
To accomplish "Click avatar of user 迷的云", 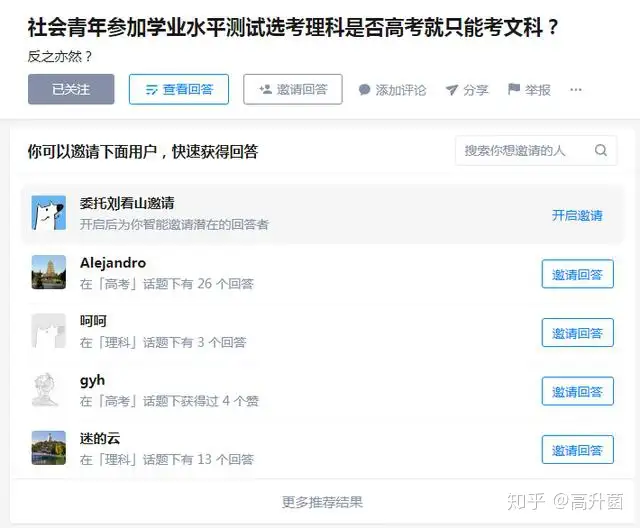I will (49, 448).
